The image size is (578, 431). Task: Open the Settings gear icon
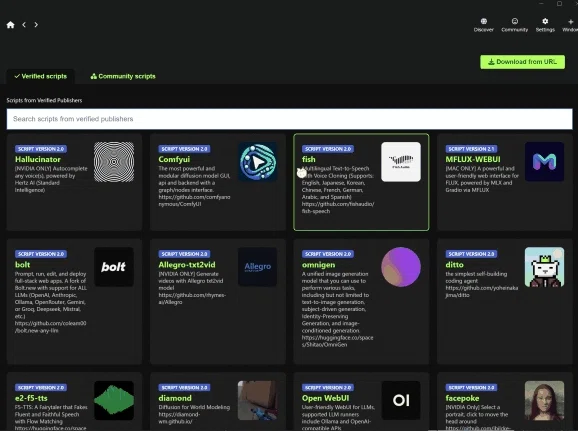(545, 21)
